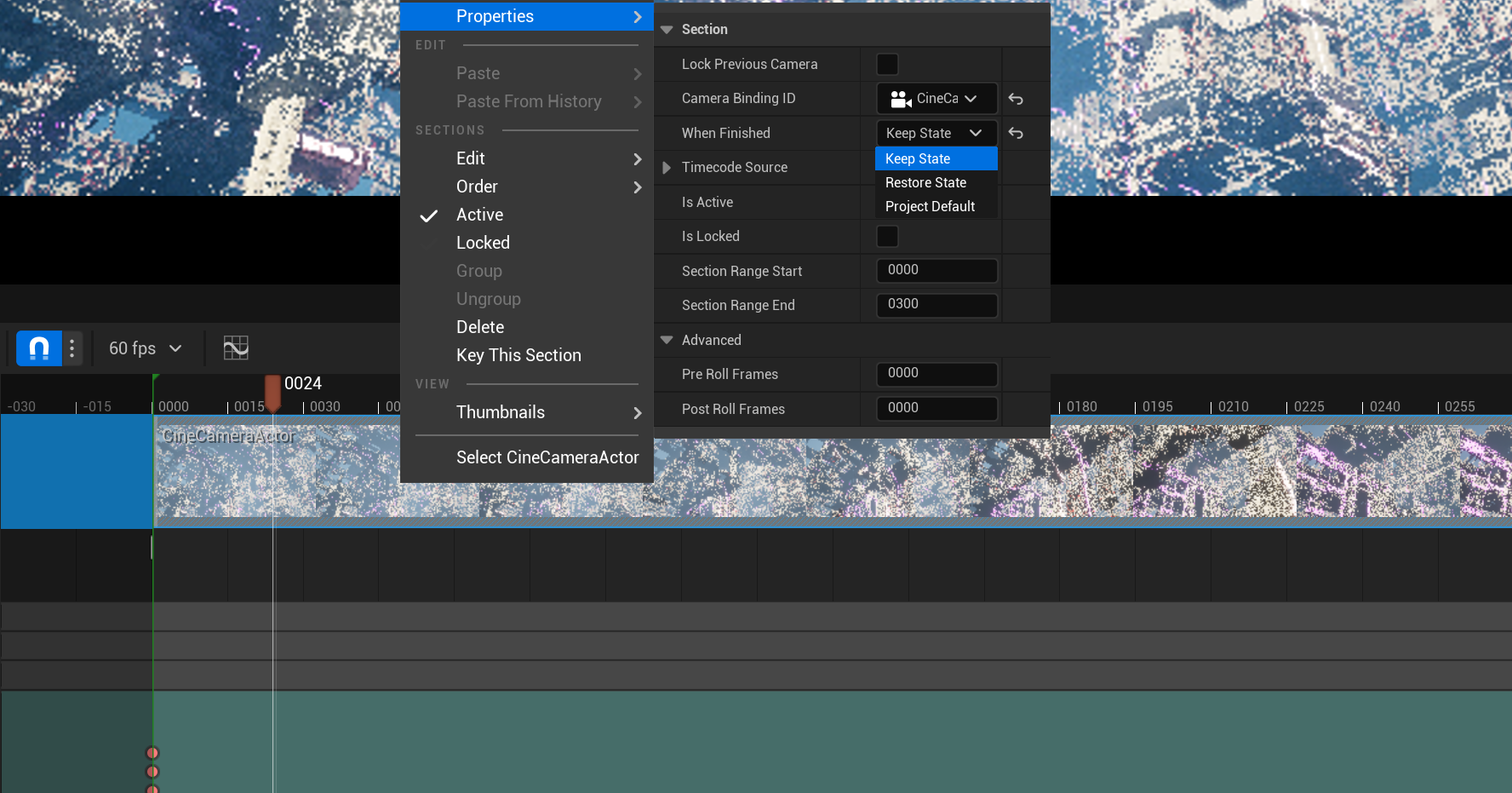Click the 0210 frame label on the timeline ruler

point(1233,407)
